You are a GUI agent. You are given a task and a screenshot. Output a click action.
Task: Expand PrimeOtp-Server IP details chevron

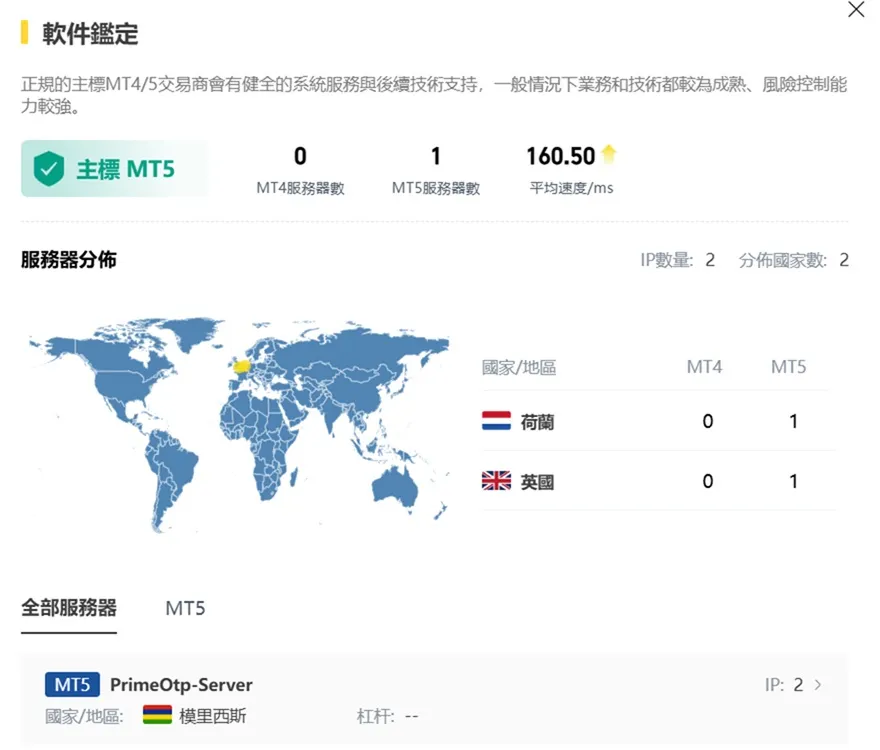(818, 684)
